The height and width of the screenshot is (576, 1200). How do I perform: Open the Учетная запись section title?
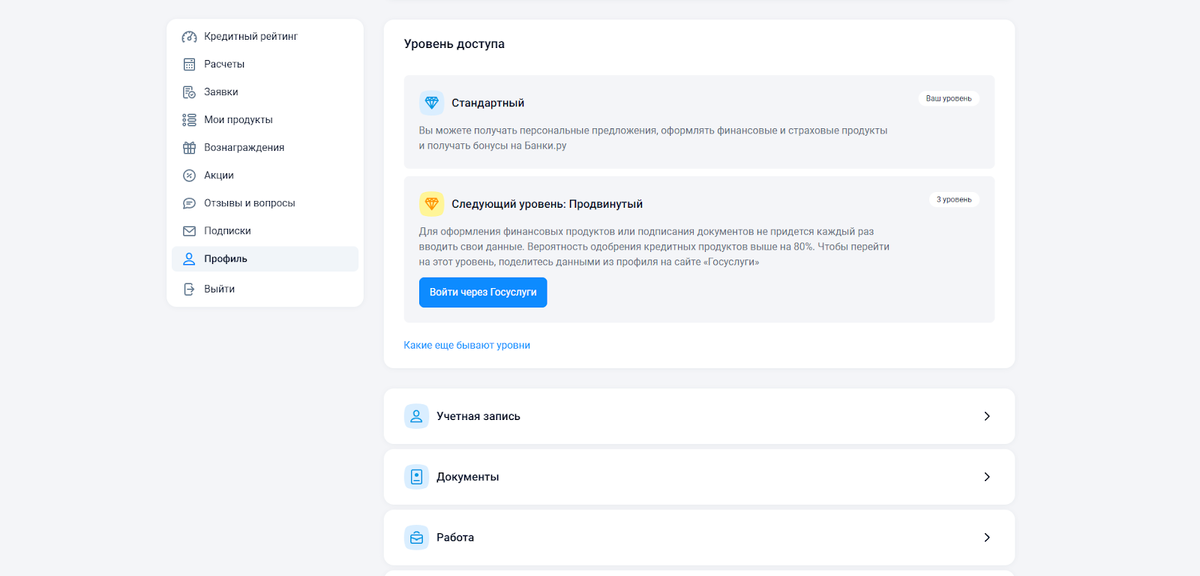coord(478,416)
